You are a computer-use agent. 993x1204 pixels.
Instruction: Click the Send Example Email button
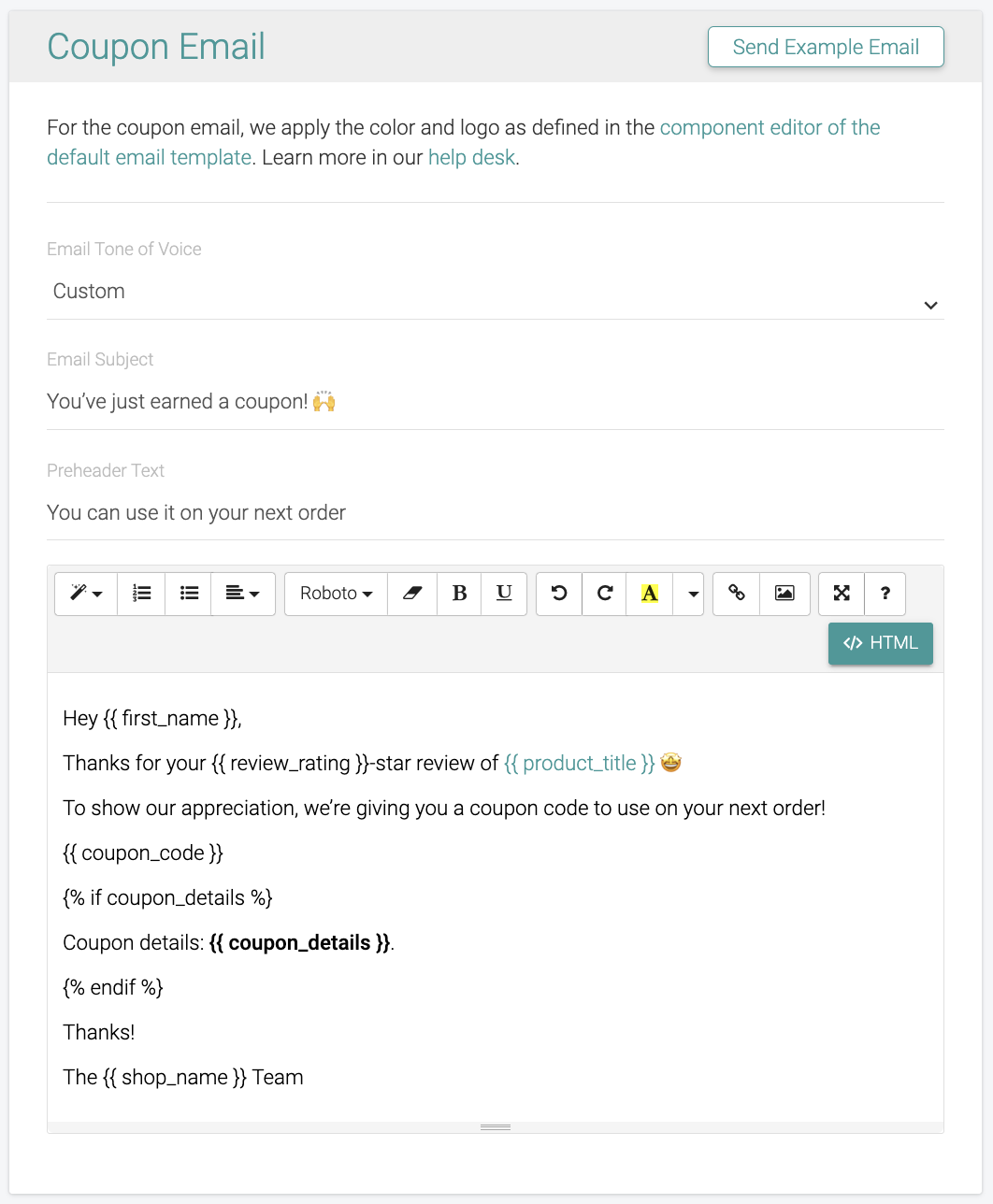point(826,48)
